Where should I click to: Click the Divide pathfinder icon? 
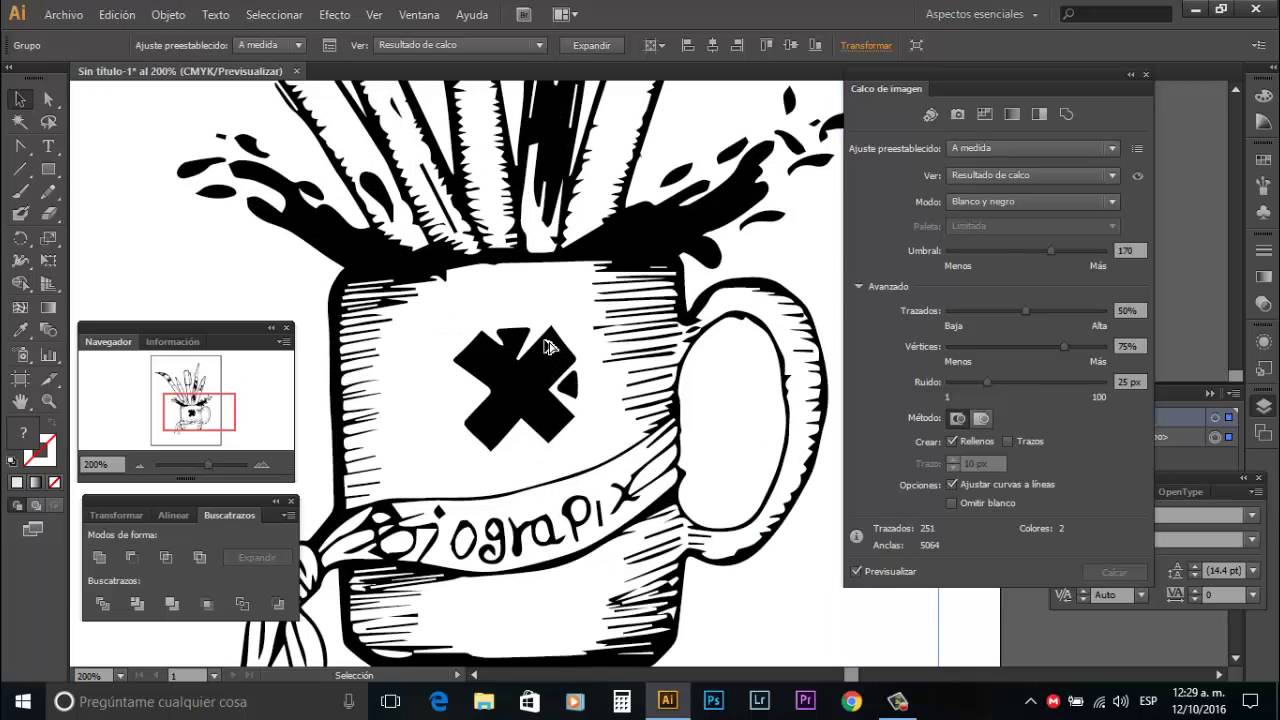click(102, 604)
